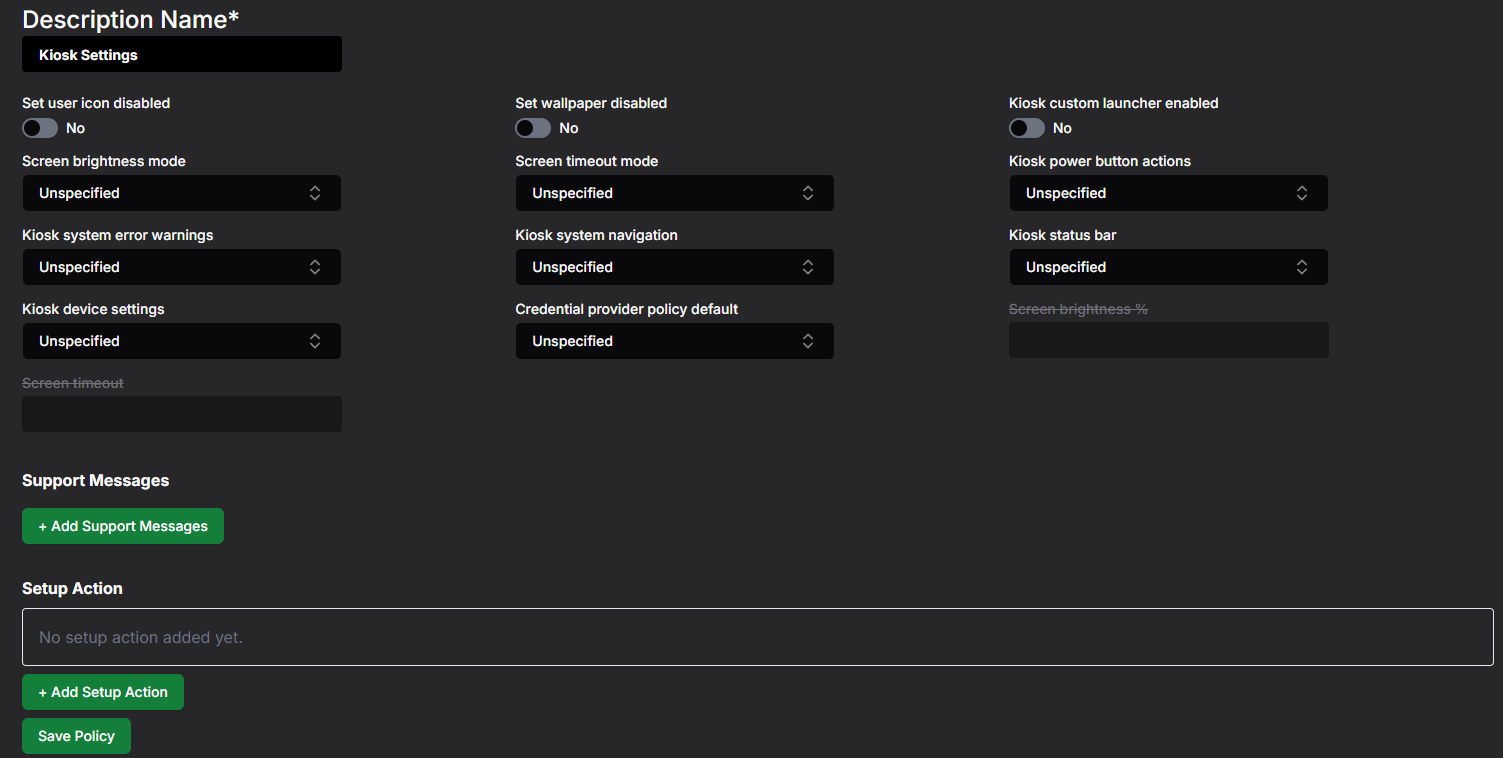The image size is (1503, 758).
Task: Toggle the Set user icon disabled switch
Action: (x=40, y=128)
